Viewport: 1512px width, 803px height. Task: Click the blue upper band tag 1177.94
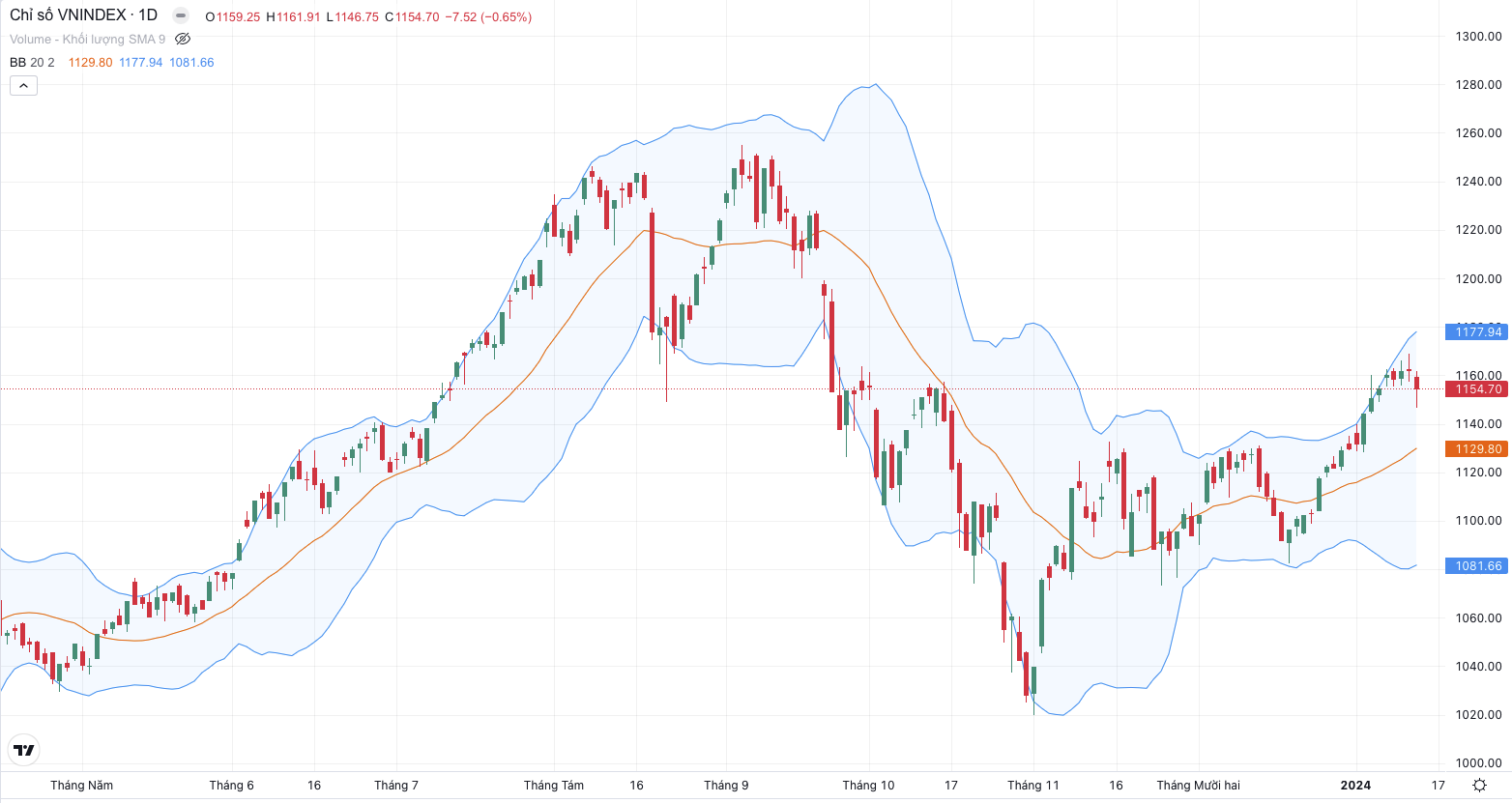[1476, 332]
